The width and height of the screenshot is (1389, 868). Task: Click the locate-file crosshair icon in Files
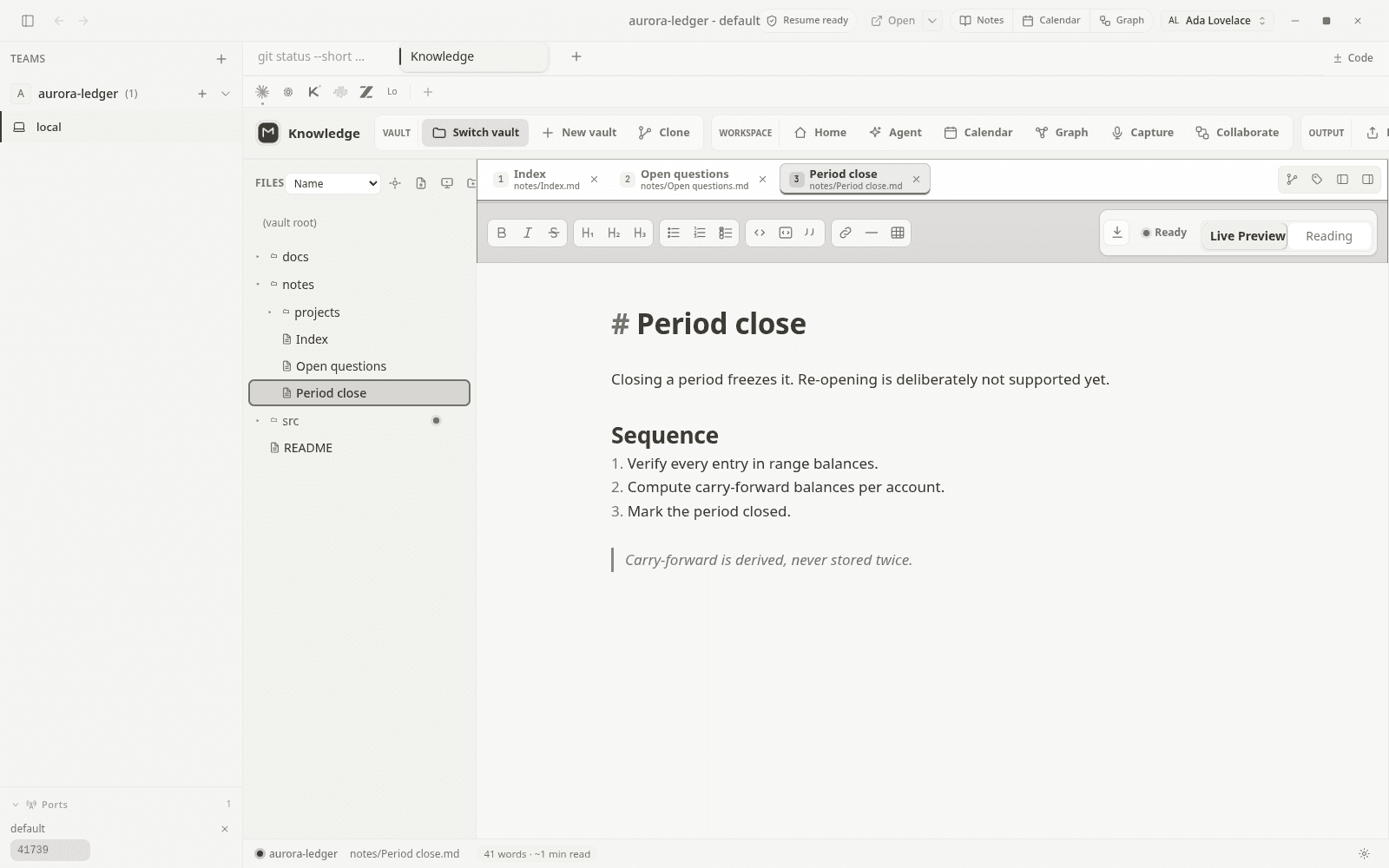coord(395,183)
